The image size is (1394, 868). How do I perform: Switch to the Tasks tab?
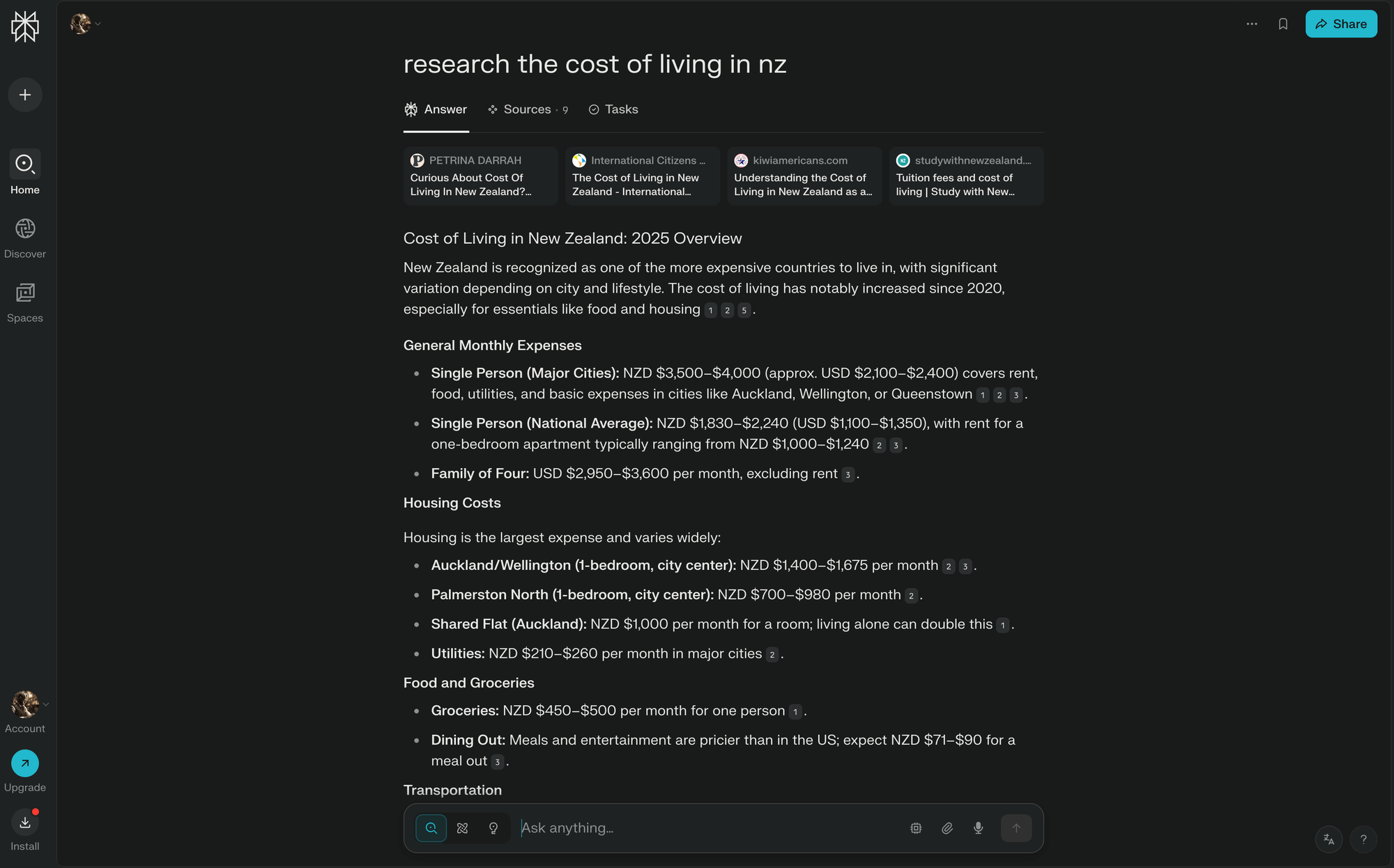click(x=613, y=109)
